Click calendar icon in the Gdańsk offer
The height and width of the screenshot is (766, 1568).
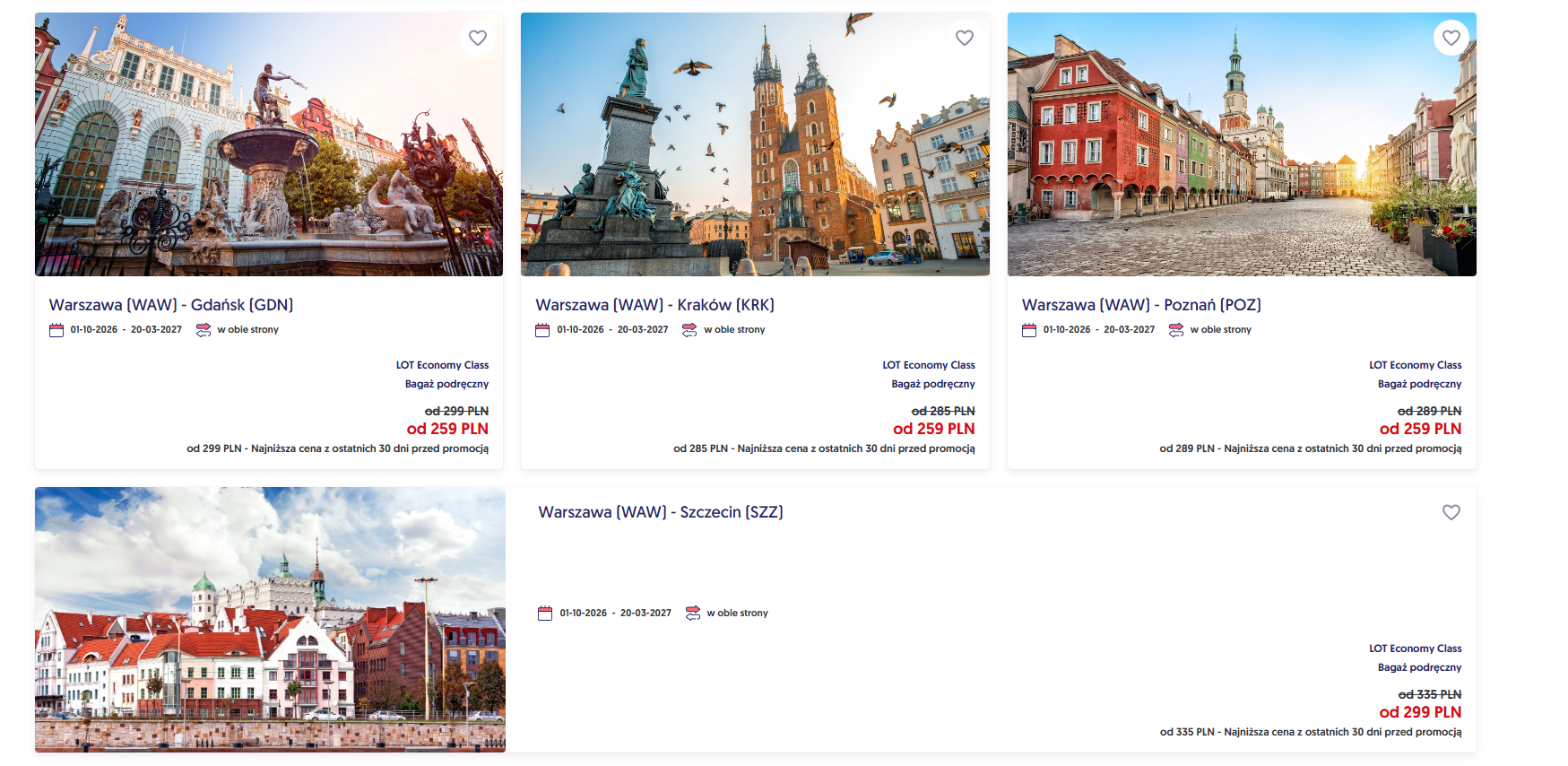pyautogui.click(x=56, y=330)
